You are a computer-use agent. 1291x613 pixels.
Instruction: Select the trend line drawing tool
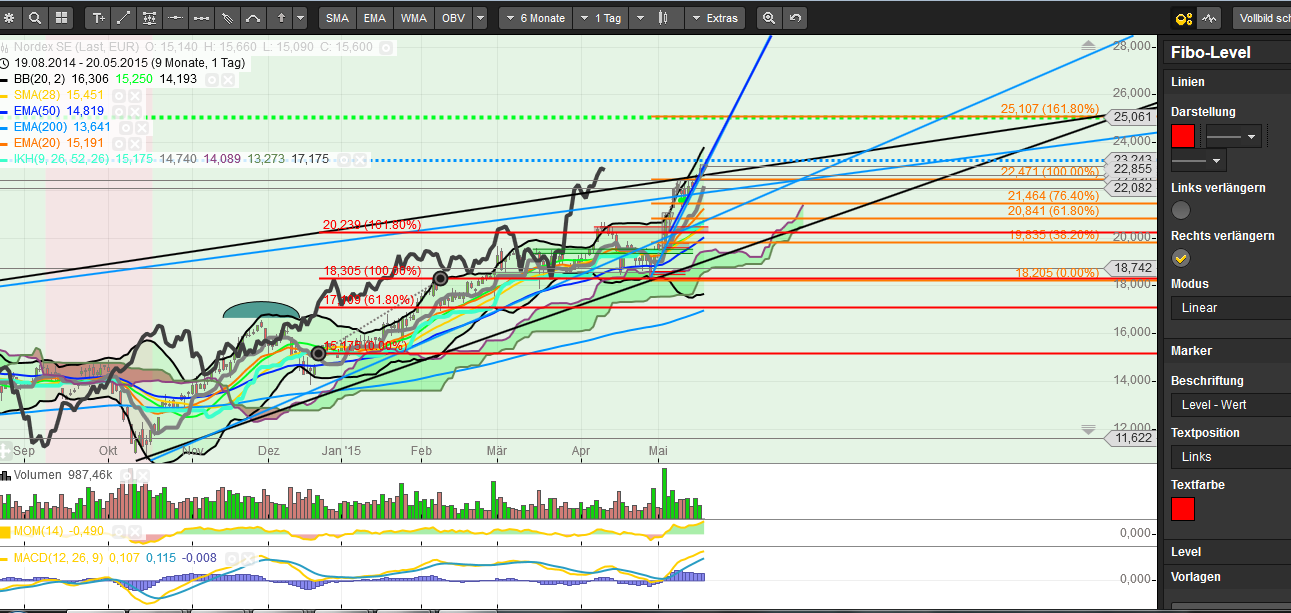124,18
